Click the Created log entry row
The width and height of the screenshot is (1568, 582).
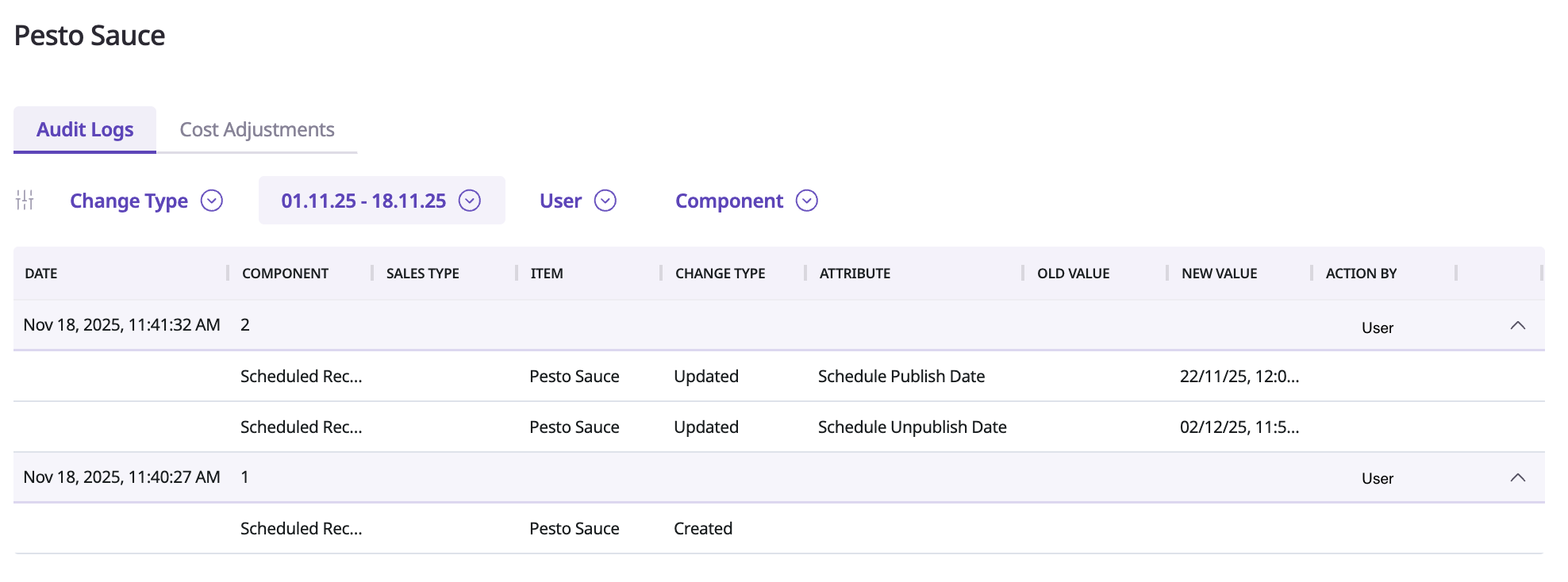[703, 529]
